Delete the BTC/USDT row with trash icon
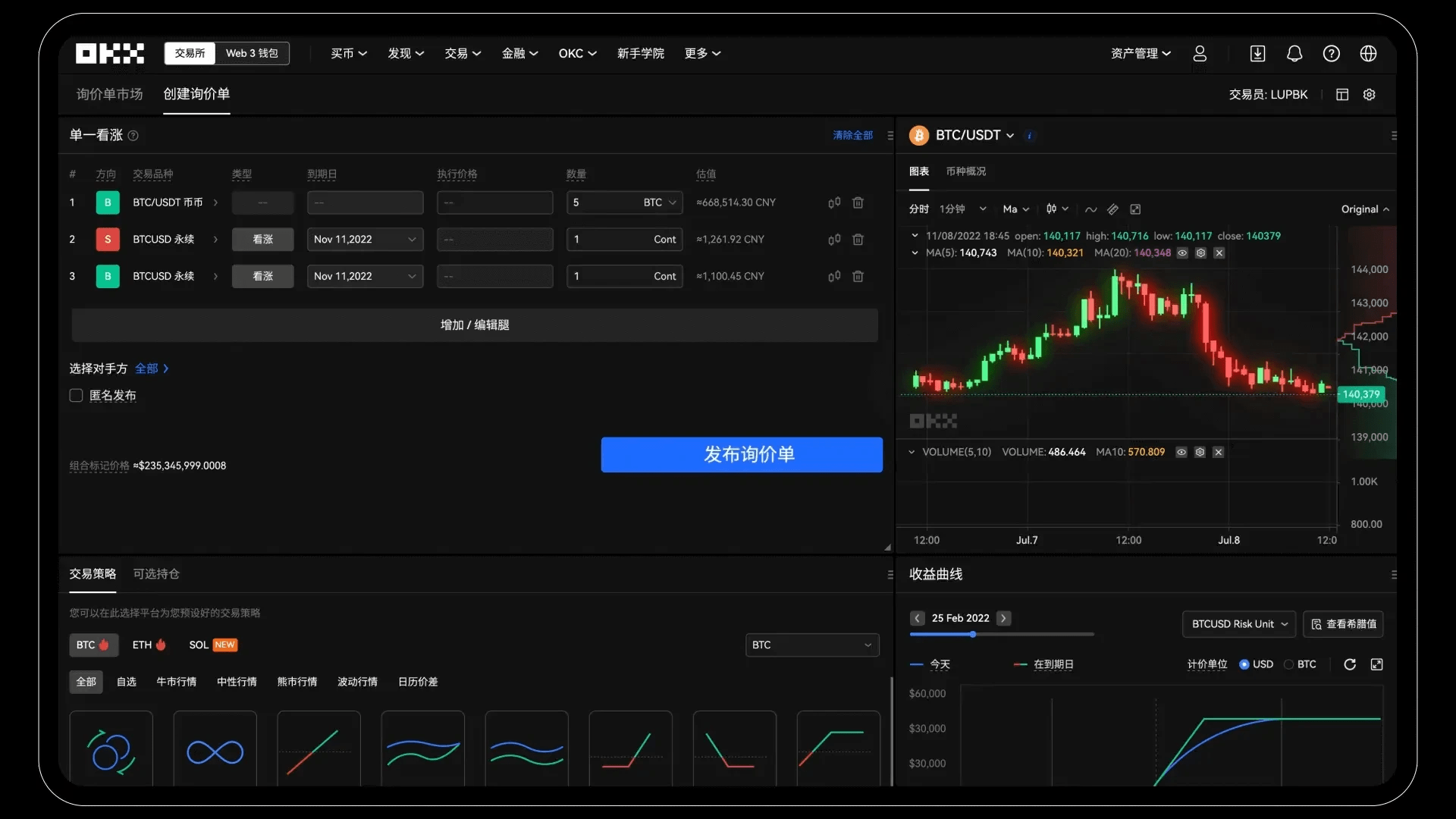The image size is (1456, 819). point(858,202)
